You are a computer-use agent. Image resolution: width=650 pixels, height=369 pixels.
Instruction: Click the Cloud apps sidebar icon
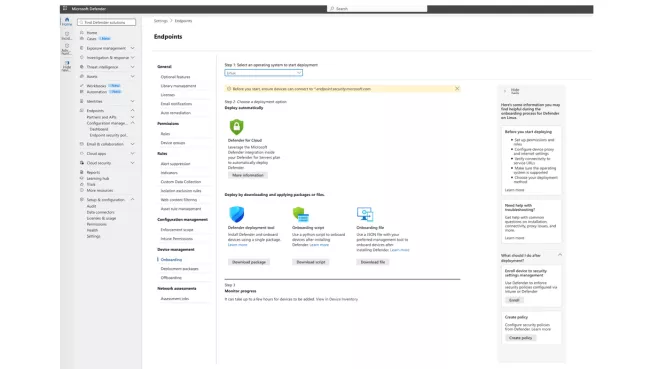82,153
